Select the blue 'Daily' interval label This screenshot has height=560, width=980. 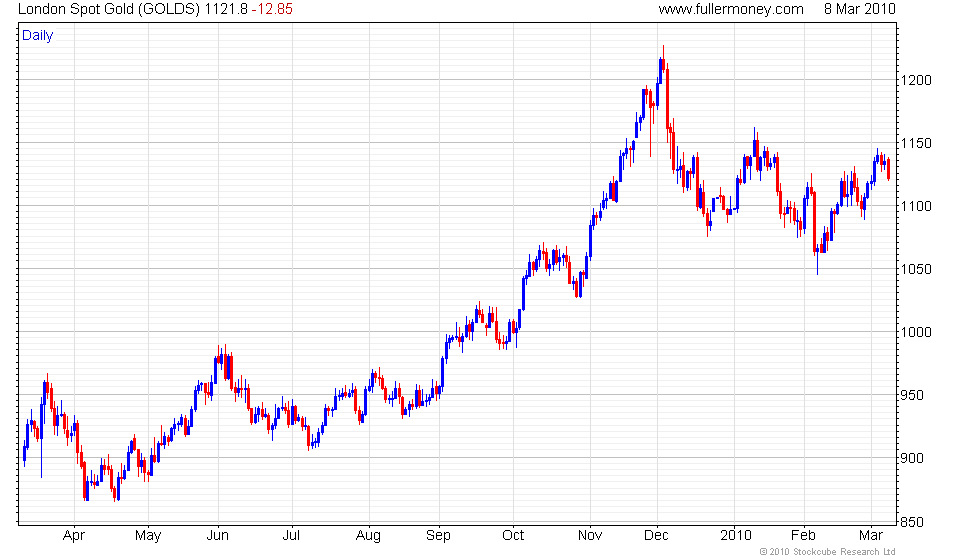pyautogui.click(x=38, y=36)
